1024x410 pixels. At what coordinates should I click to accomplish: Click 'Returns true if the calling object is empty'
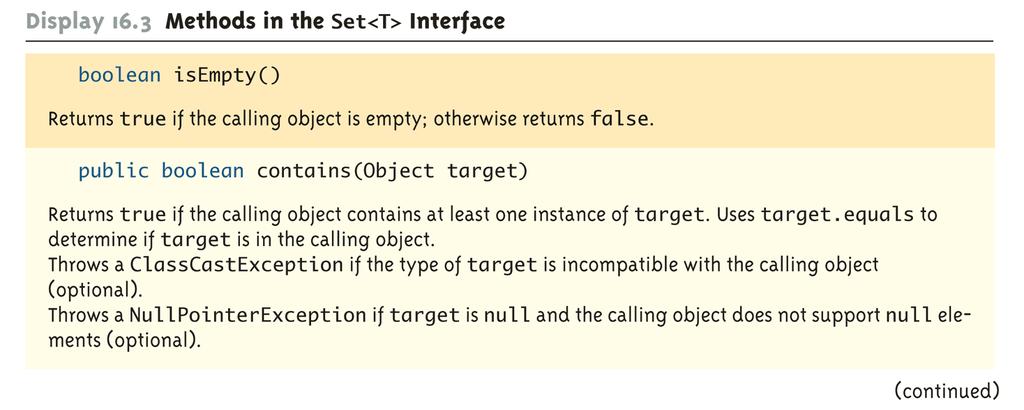238,119
